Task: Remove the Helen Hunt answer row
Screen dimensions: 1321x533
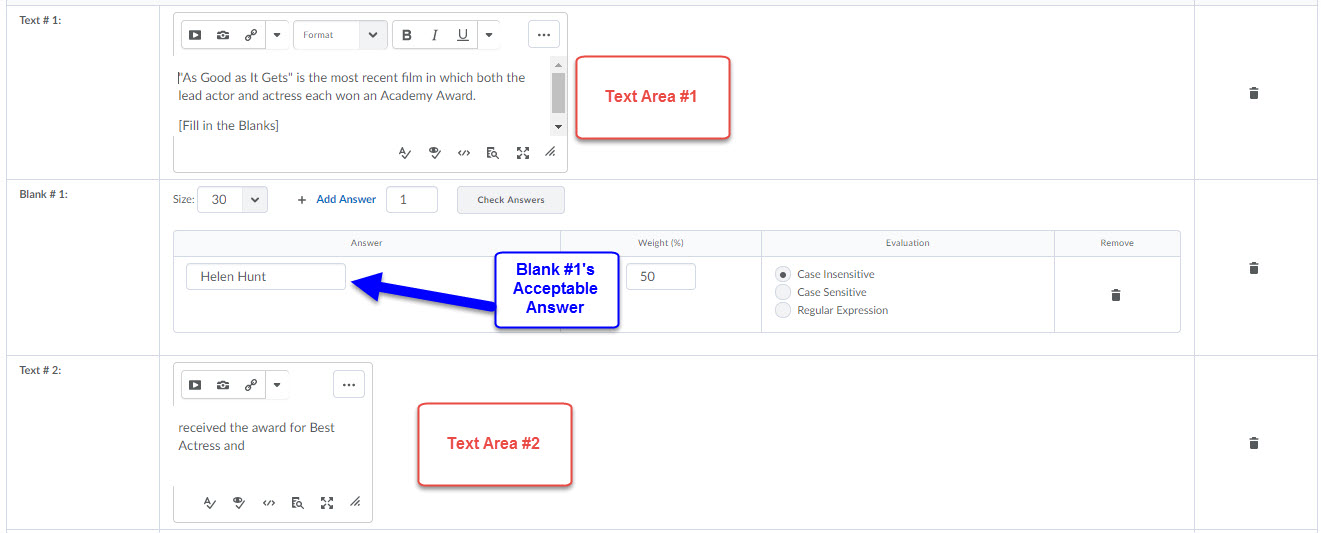Action: pyautogui.click(x=1116, y=295)
